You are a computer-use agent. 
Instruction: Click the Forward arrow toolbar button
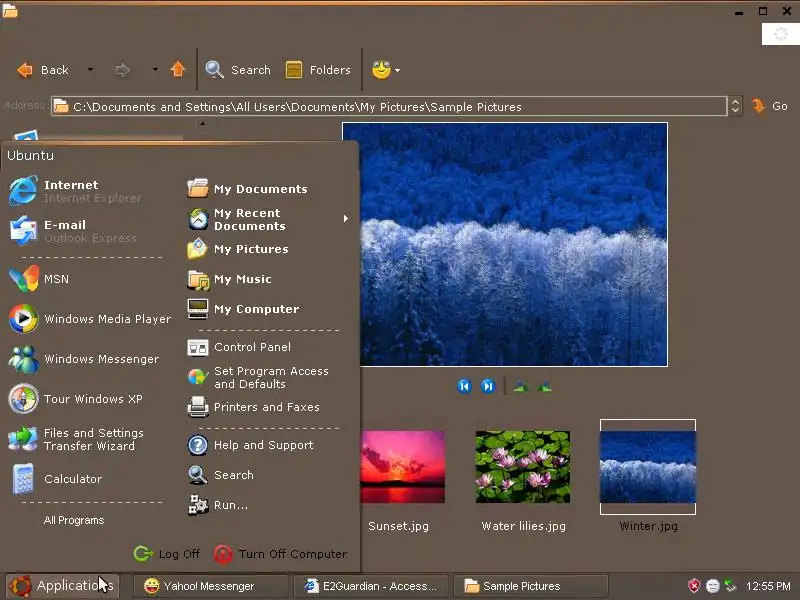click(x=122, y=70)
